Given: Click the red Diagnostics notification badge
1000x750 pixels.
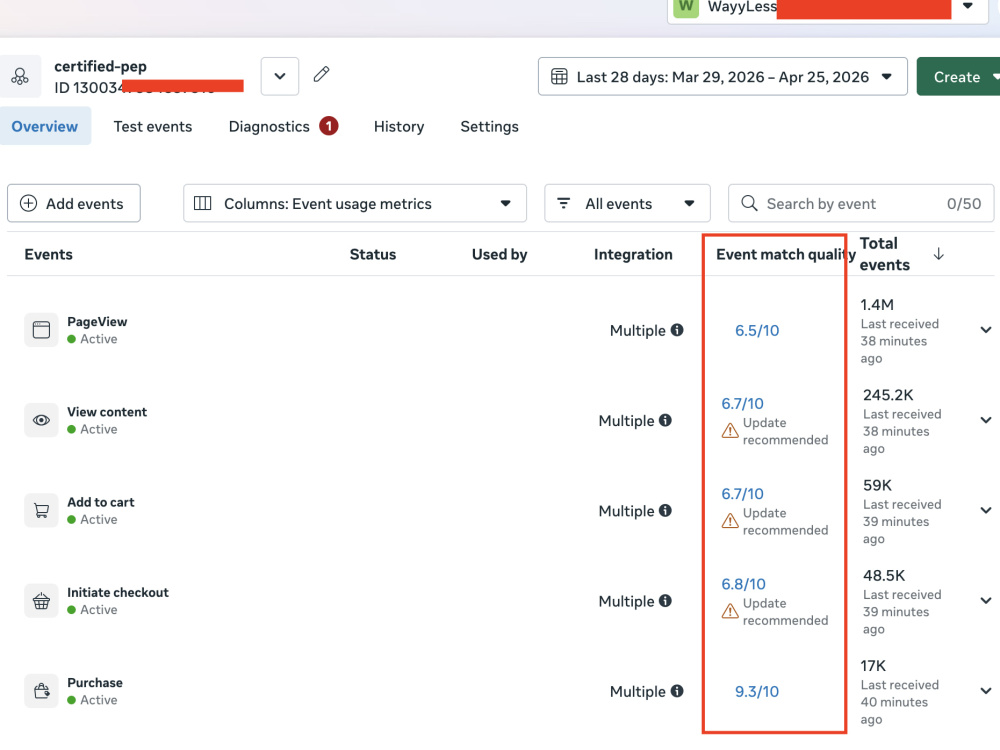Looking at the screenshot, I should click(x=328, y=126).
